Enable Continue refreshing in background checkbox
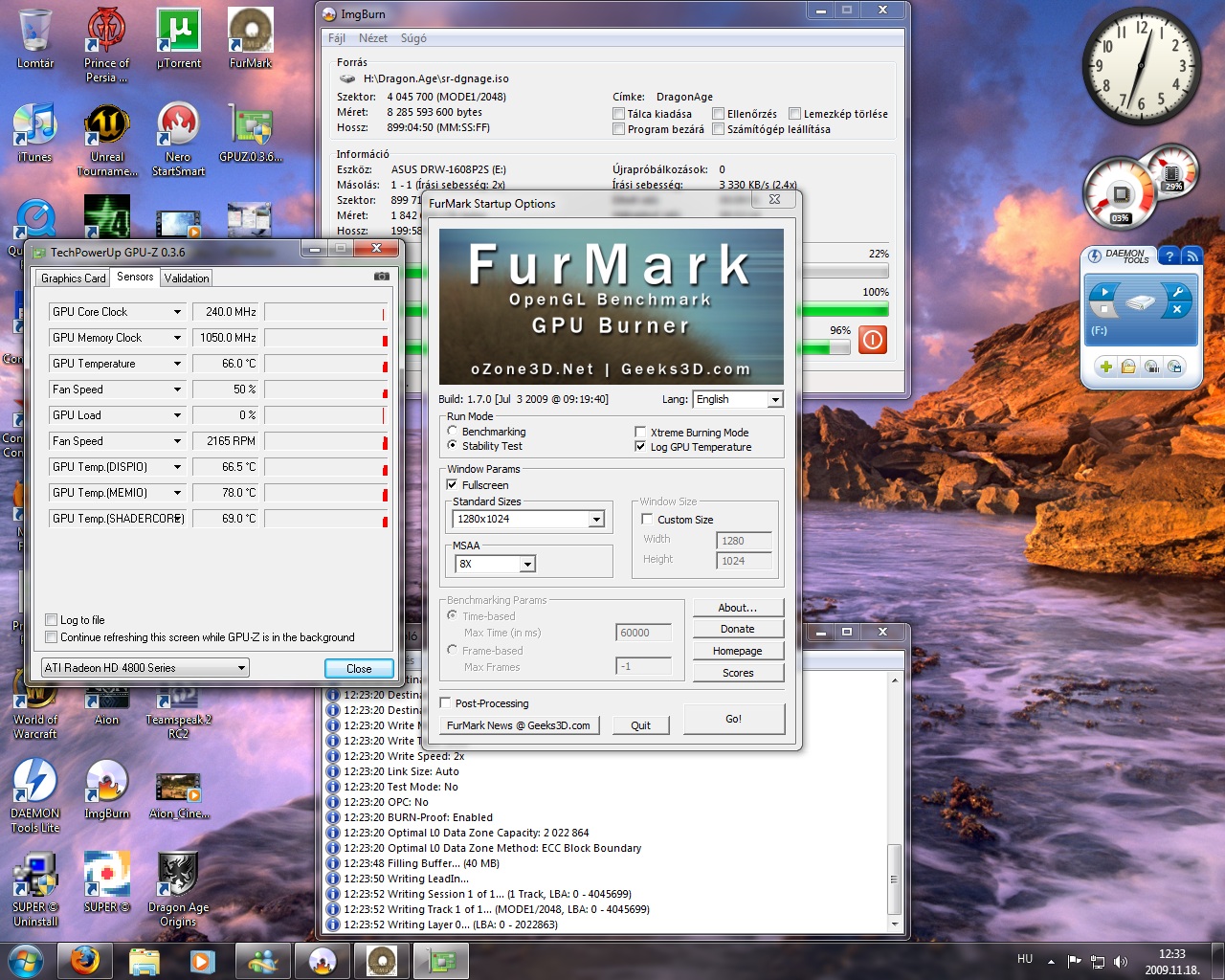The image size is (1225, 980). (52, 637)
